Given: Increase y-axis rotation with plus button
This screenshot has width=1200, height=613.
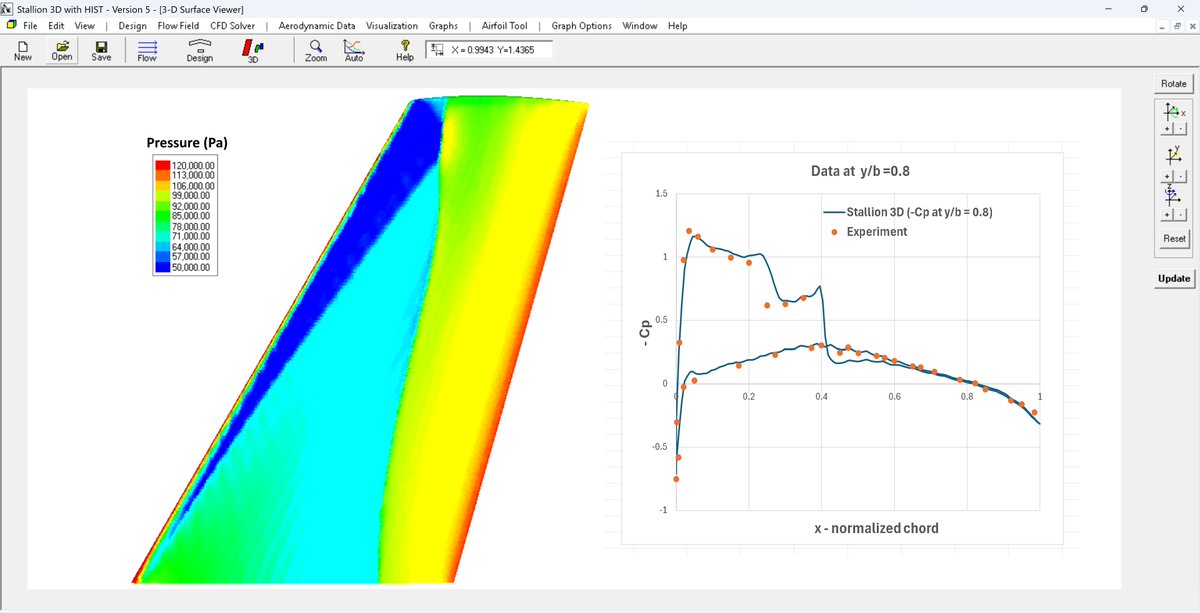Looking at the screenshot, I should click(x=1168, y=174).
